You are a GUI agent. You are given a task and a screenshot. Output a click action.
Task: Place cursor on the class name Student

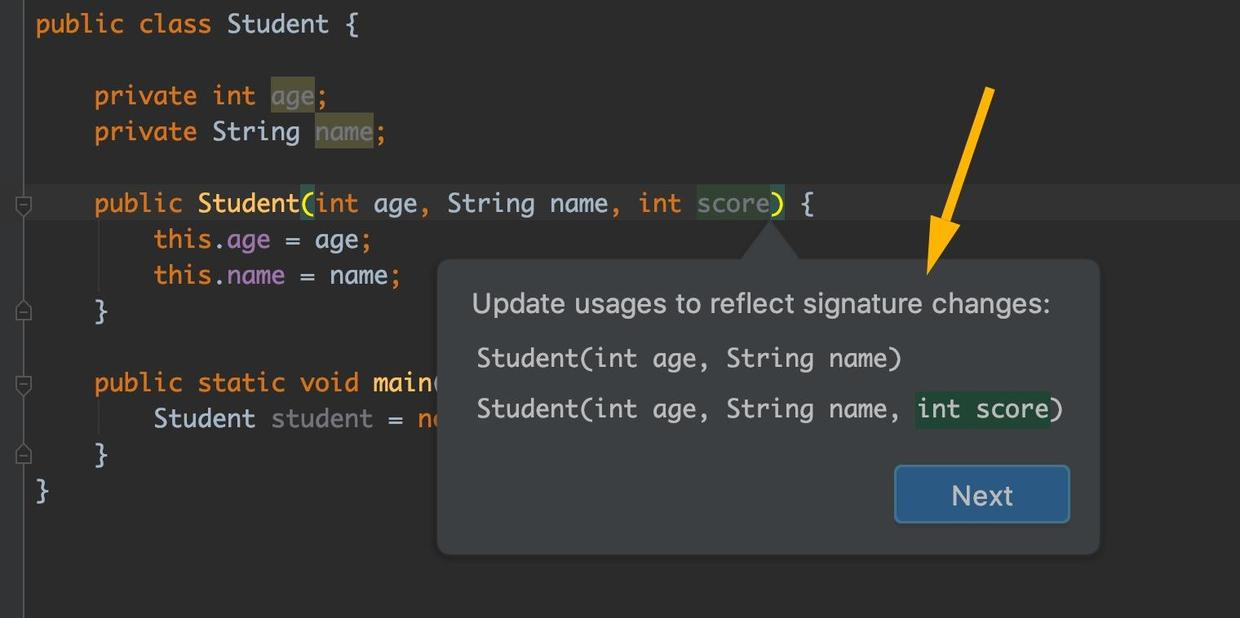[277, 24]
